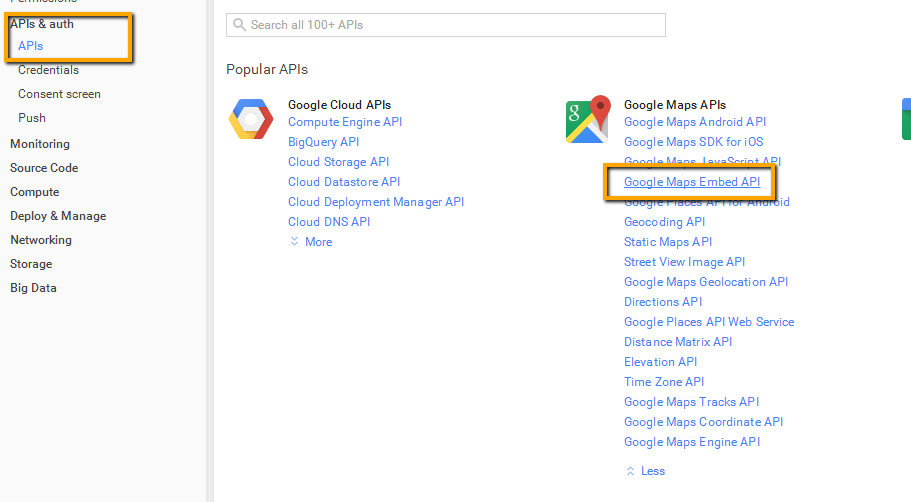Click the Popular APIs heading
This screenshot has height=502, width=911.
coord(267,69)
